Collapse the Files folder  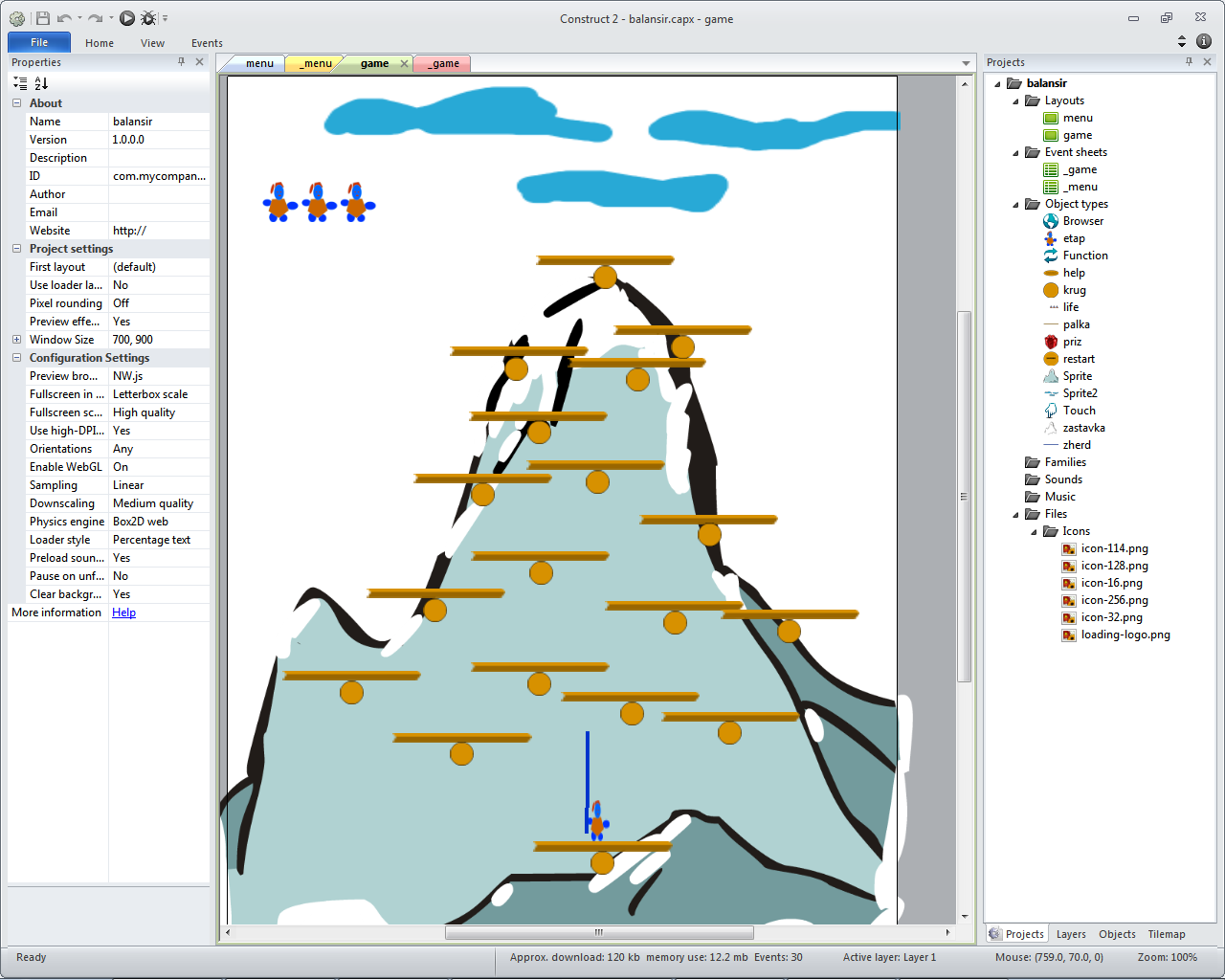1015,514
